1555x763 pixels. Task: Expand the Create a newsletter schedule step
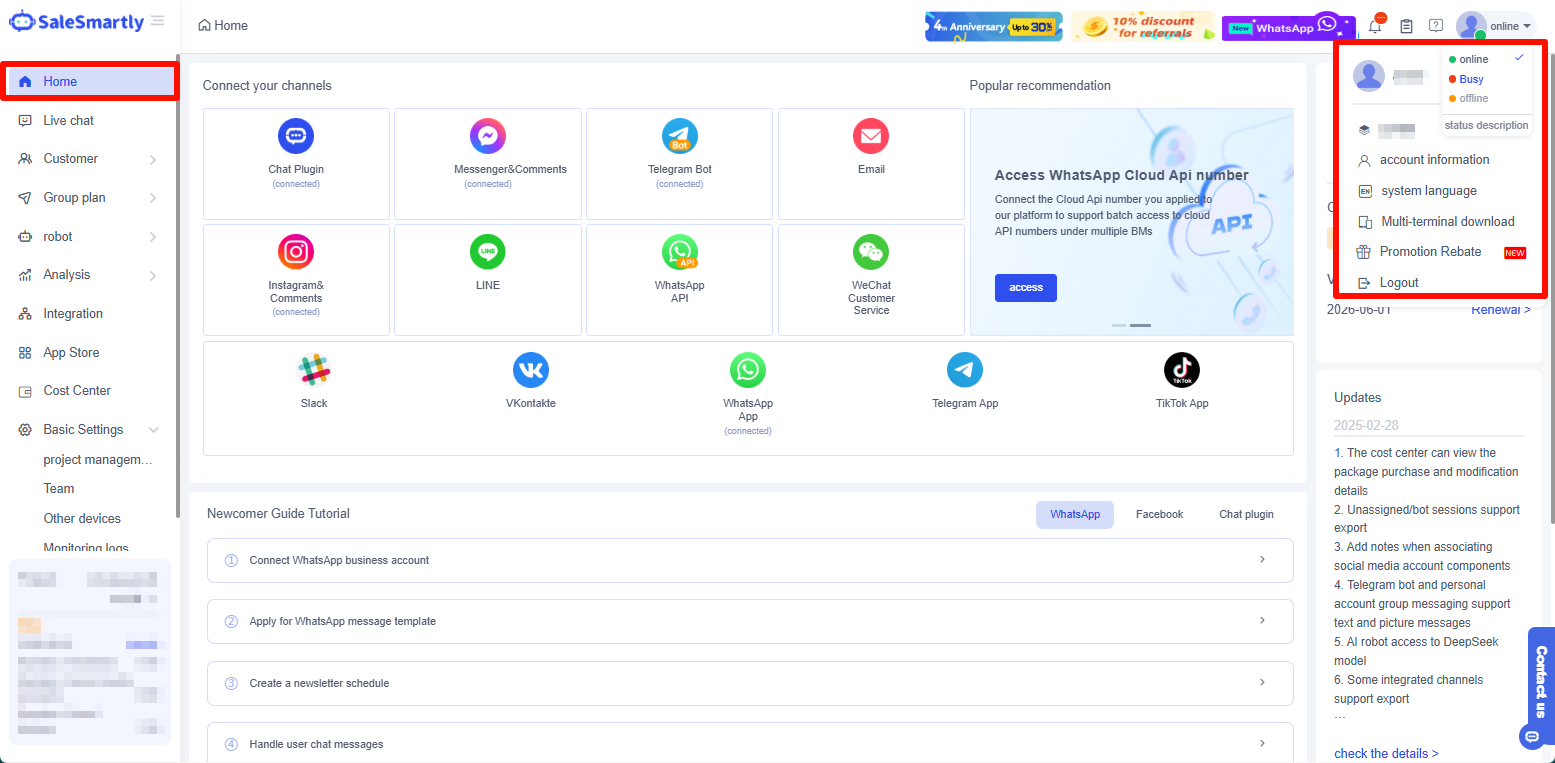click(750, 683)
